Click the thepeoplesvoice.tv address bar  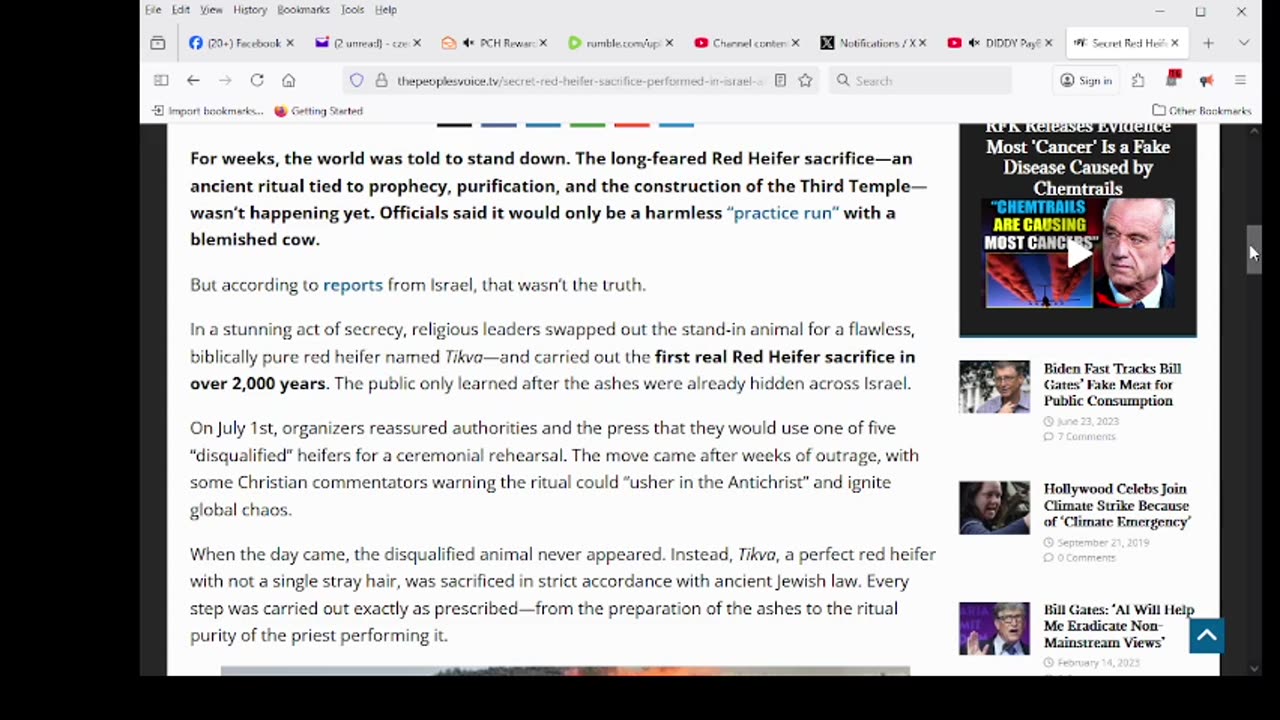point(580,80)
